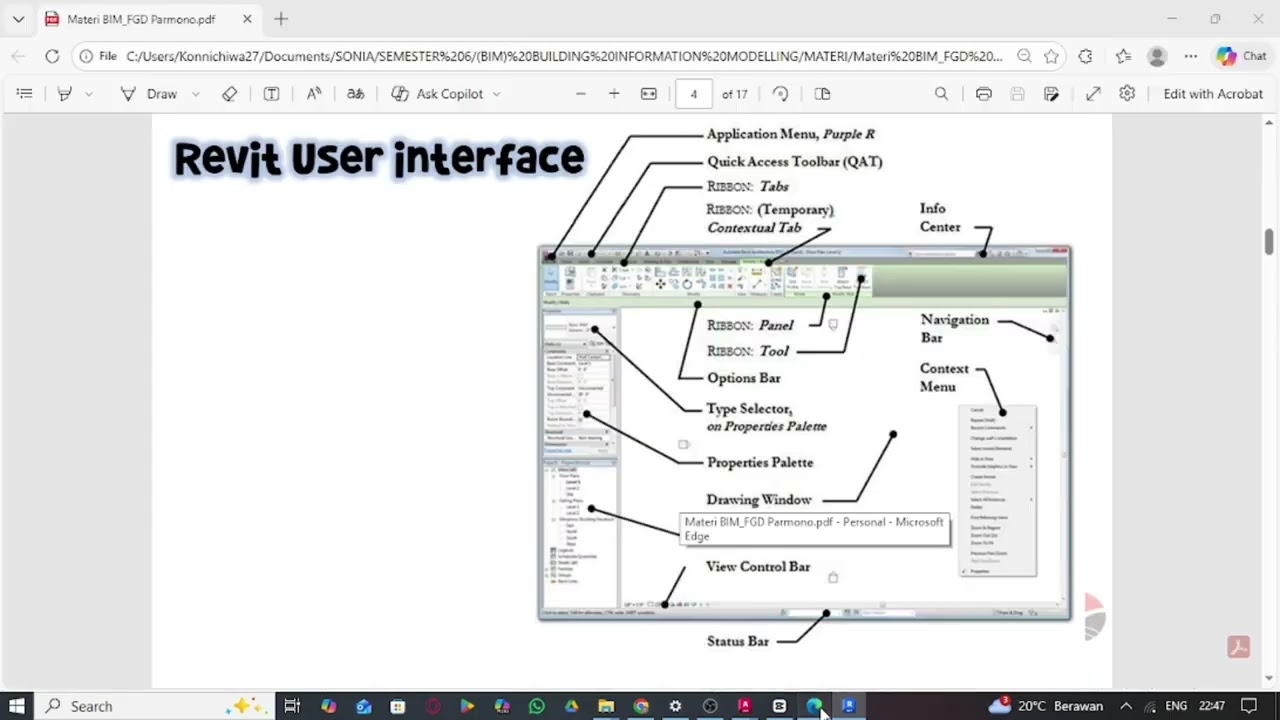
Task: Select the Highlight pen tool
Action: point(65,94)
